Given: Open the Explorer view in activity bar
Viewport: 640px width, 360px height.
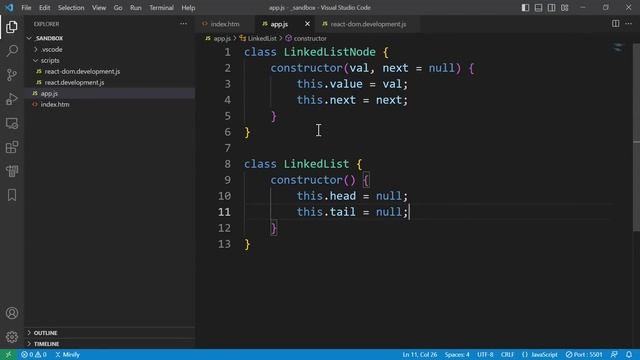Looking at the screenshot, I should click(x=12, y=27).
